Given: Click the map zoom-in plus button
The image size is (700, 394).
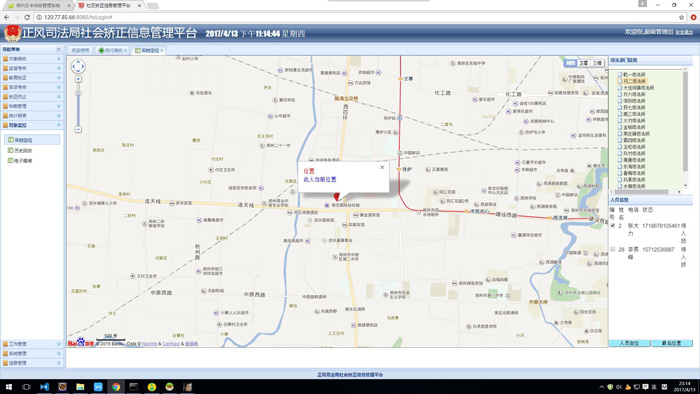Looking at the screenshot, I should pos(78,79).
